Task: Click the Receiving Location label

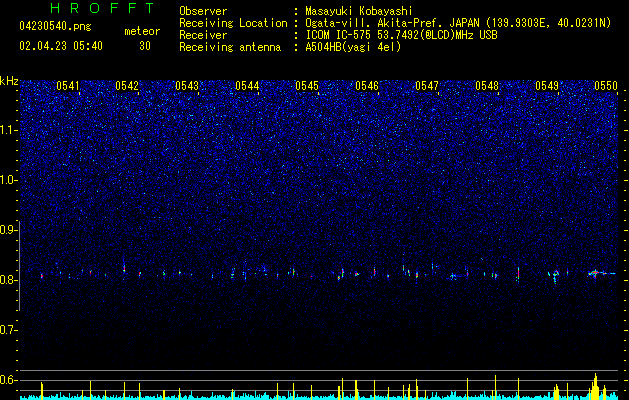Action: click(233, 23)
